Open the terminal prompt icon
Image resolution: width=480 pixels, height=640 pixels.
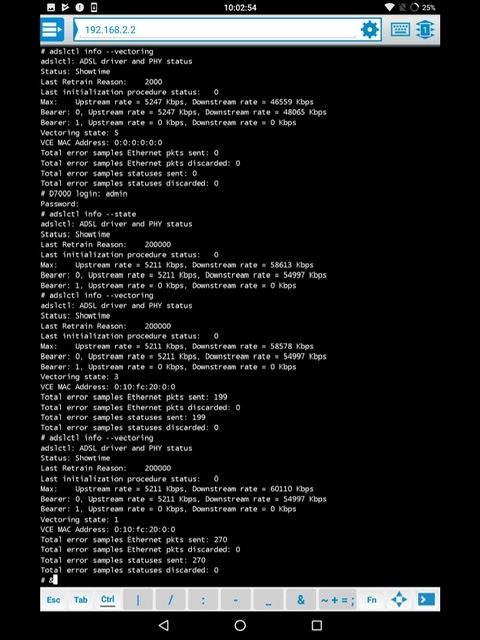pyautogui.click(x=426, y=600)
